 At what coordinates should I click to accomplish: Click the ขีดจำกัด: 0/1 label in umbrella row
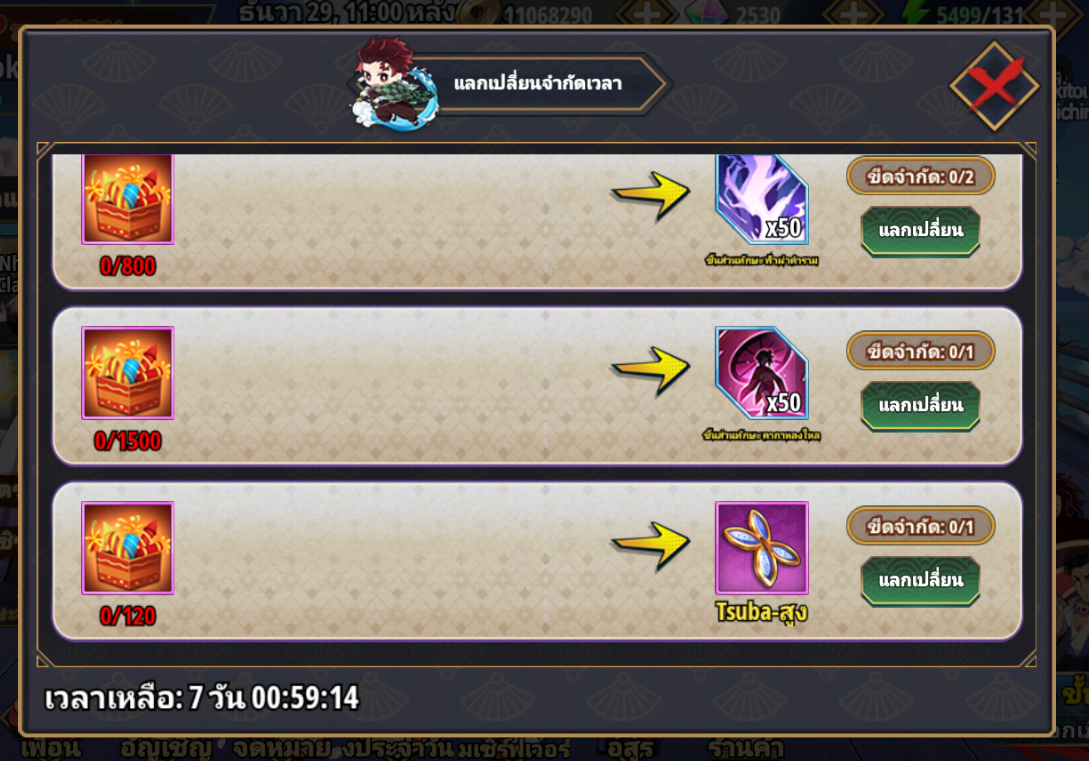point(920,351)
